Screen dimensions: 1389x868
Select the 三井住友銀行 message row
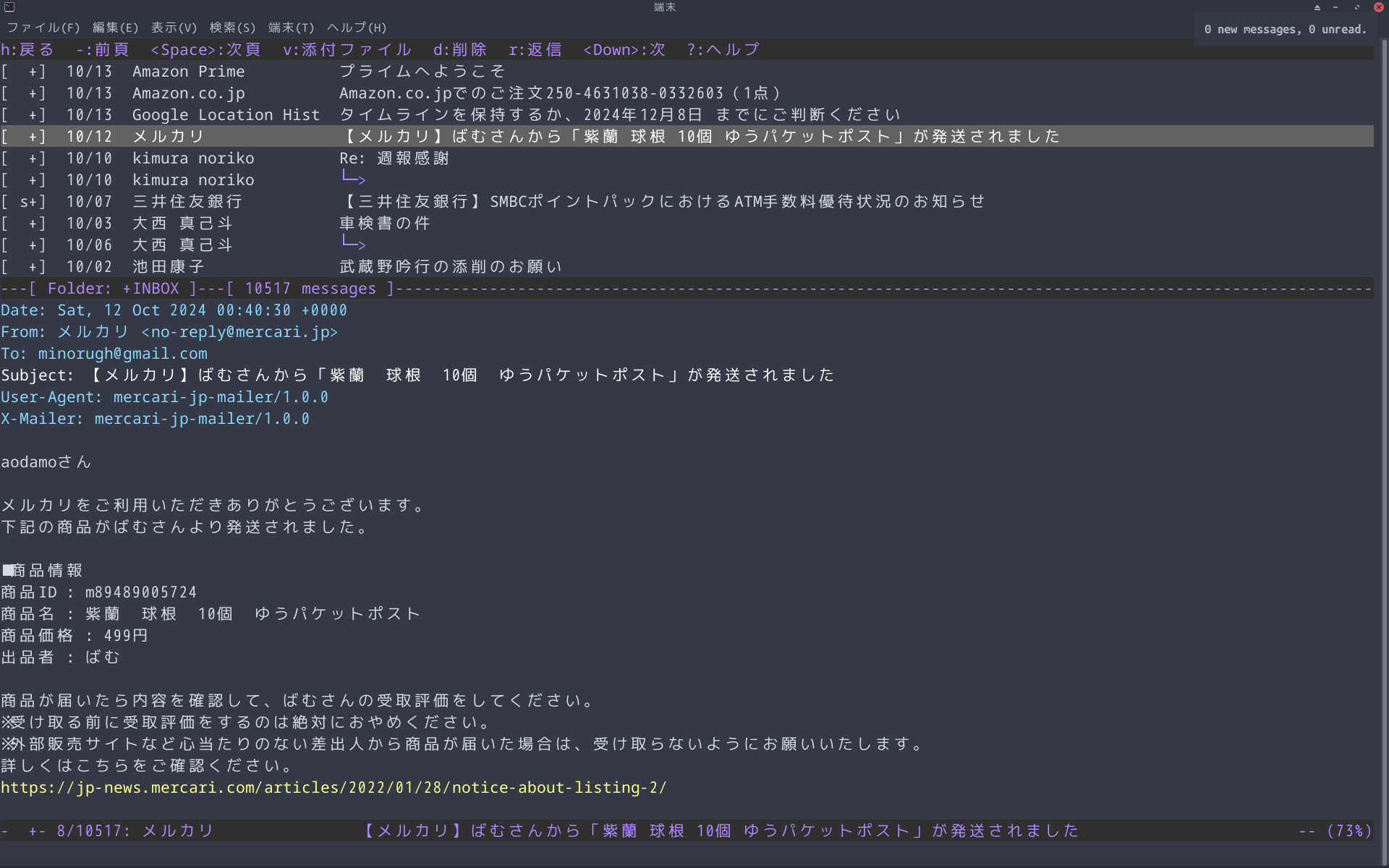[687, 201]
